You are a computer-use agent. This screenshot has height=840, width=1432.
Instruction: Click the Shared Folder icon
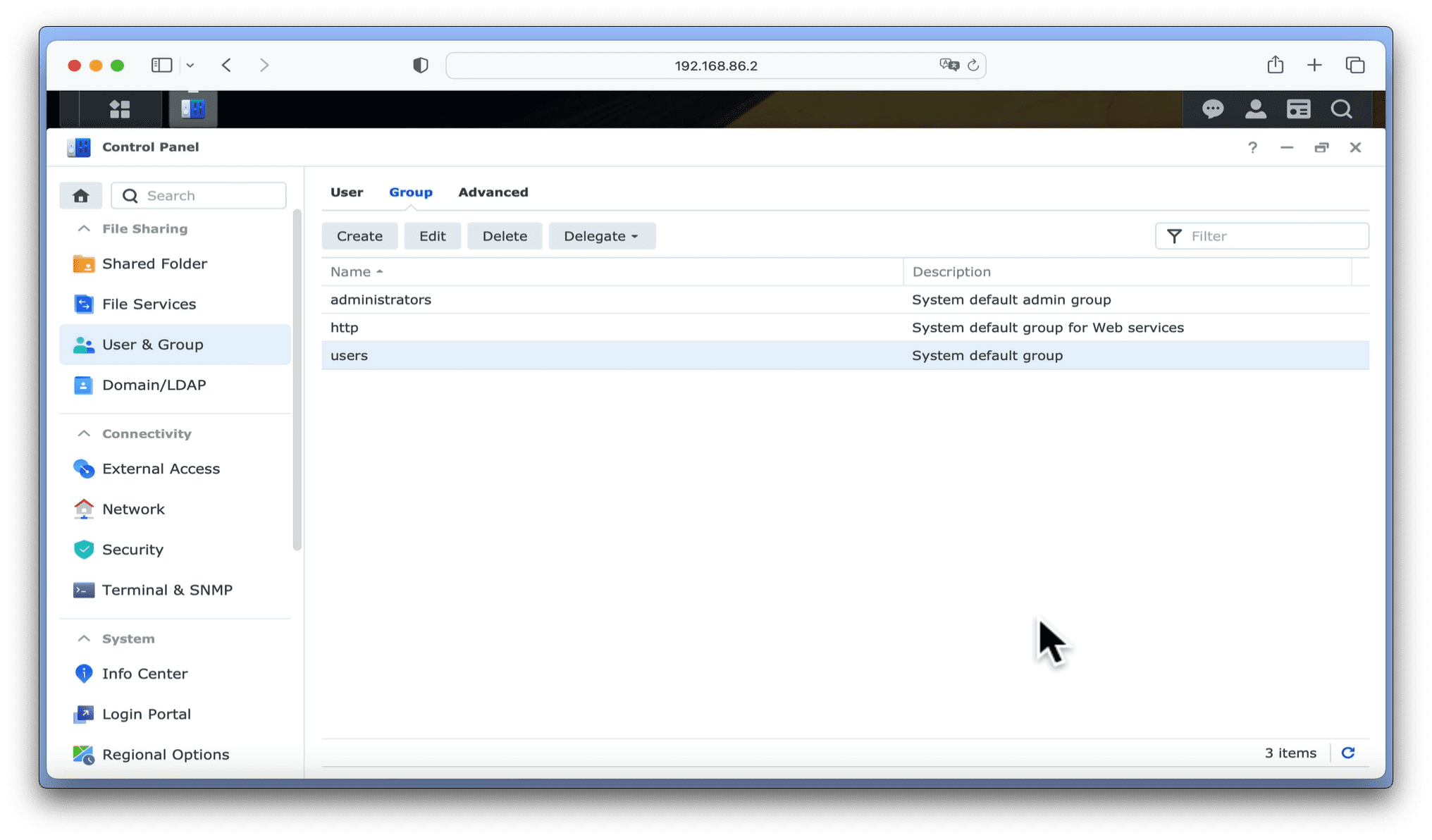point(84,264)
